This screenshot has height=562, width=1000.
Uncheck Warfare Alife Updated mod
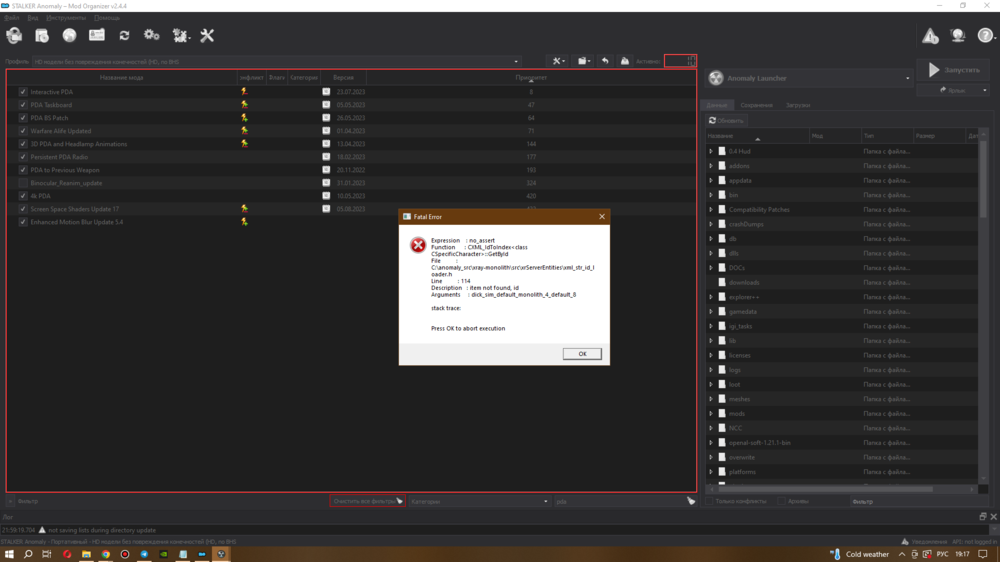(23, 131)
